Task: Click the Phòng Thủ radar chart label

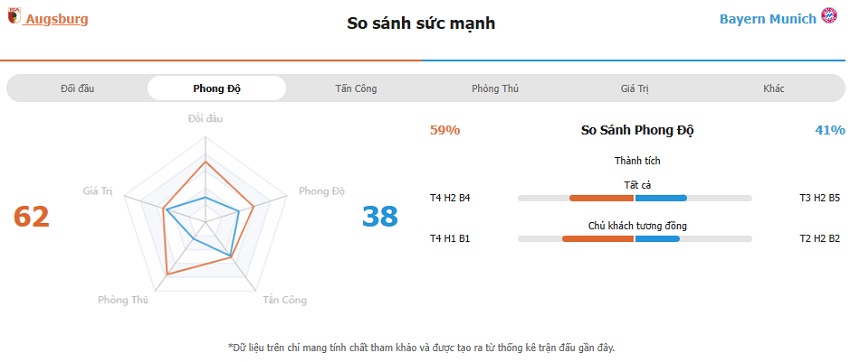Action: click(123, 300)
